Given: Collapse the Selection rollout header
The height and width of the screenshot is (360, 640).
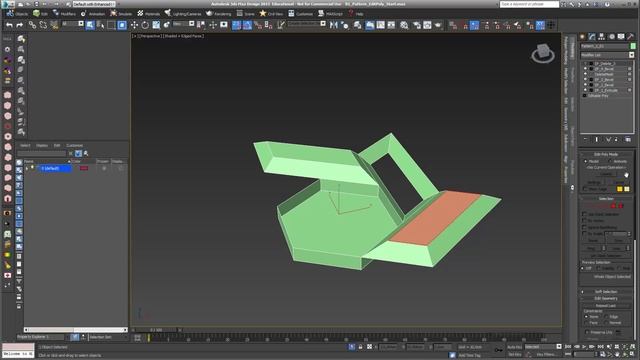Looking at the screenshot, I should tap(606, 198).
